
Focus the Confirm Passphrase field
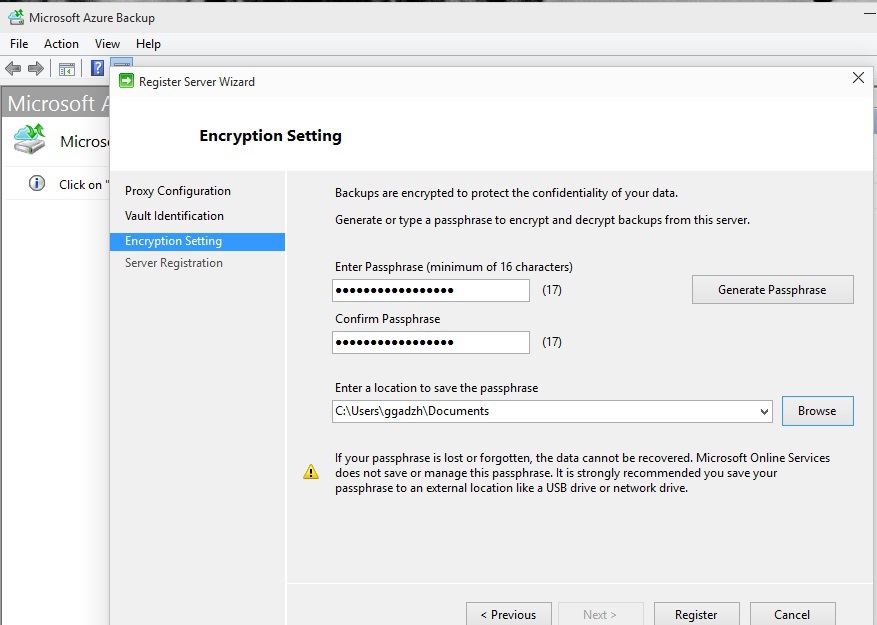click(431, 342)
